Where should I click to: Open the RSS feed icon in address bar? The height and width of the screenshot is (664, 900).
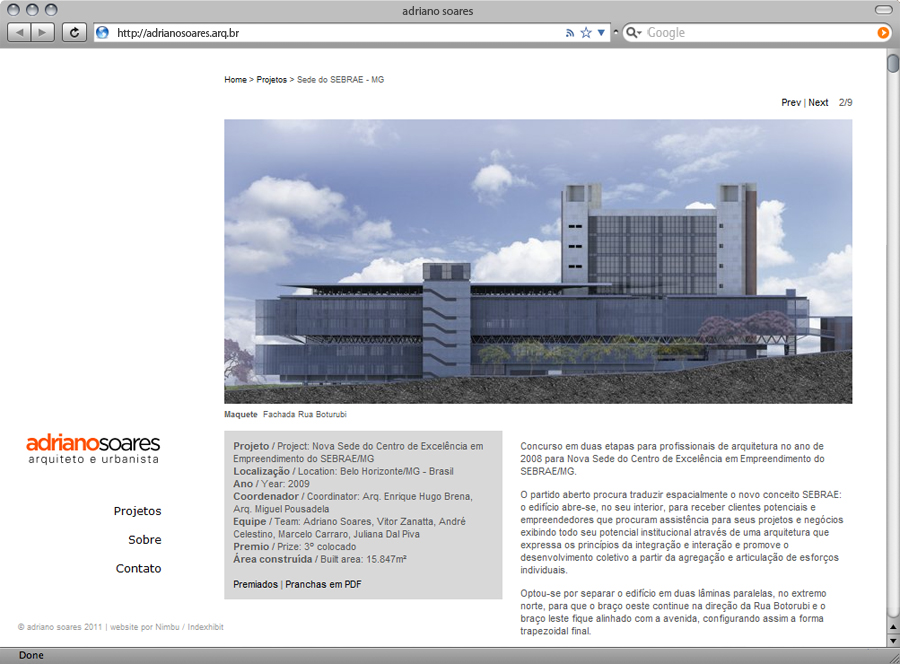(569, 33)
